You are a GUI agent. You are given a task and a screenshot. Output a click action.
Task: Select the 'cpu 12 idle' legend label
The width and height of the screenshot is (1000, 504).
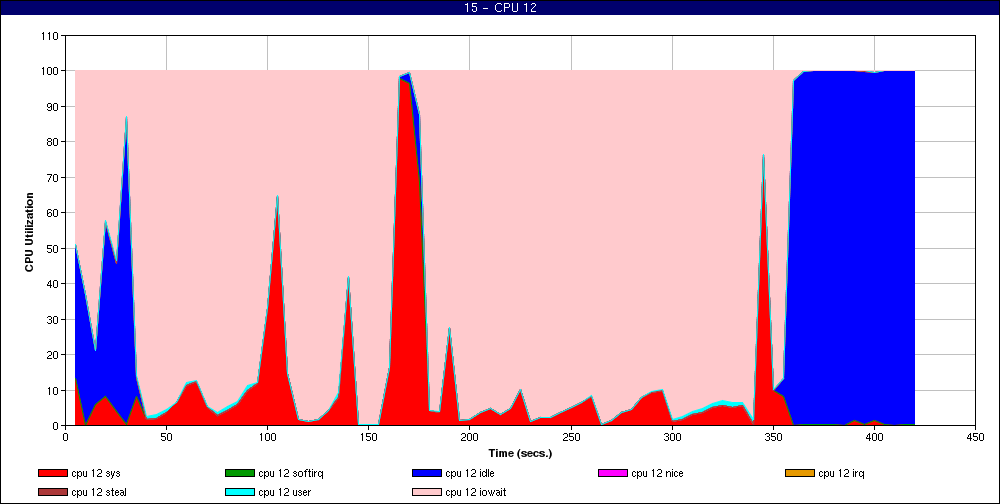469,474
